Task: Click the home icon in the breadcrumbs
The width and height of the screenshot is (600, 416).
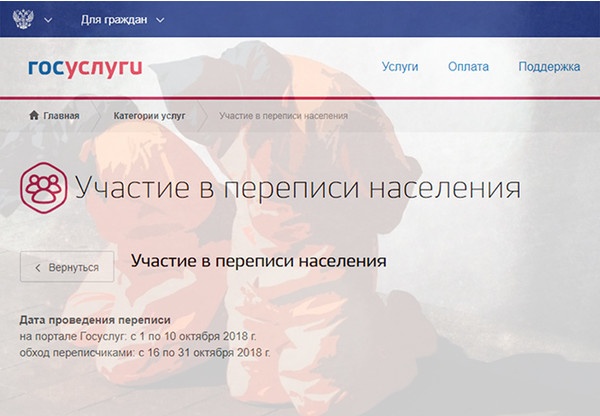Action: [x=32, y=115]
